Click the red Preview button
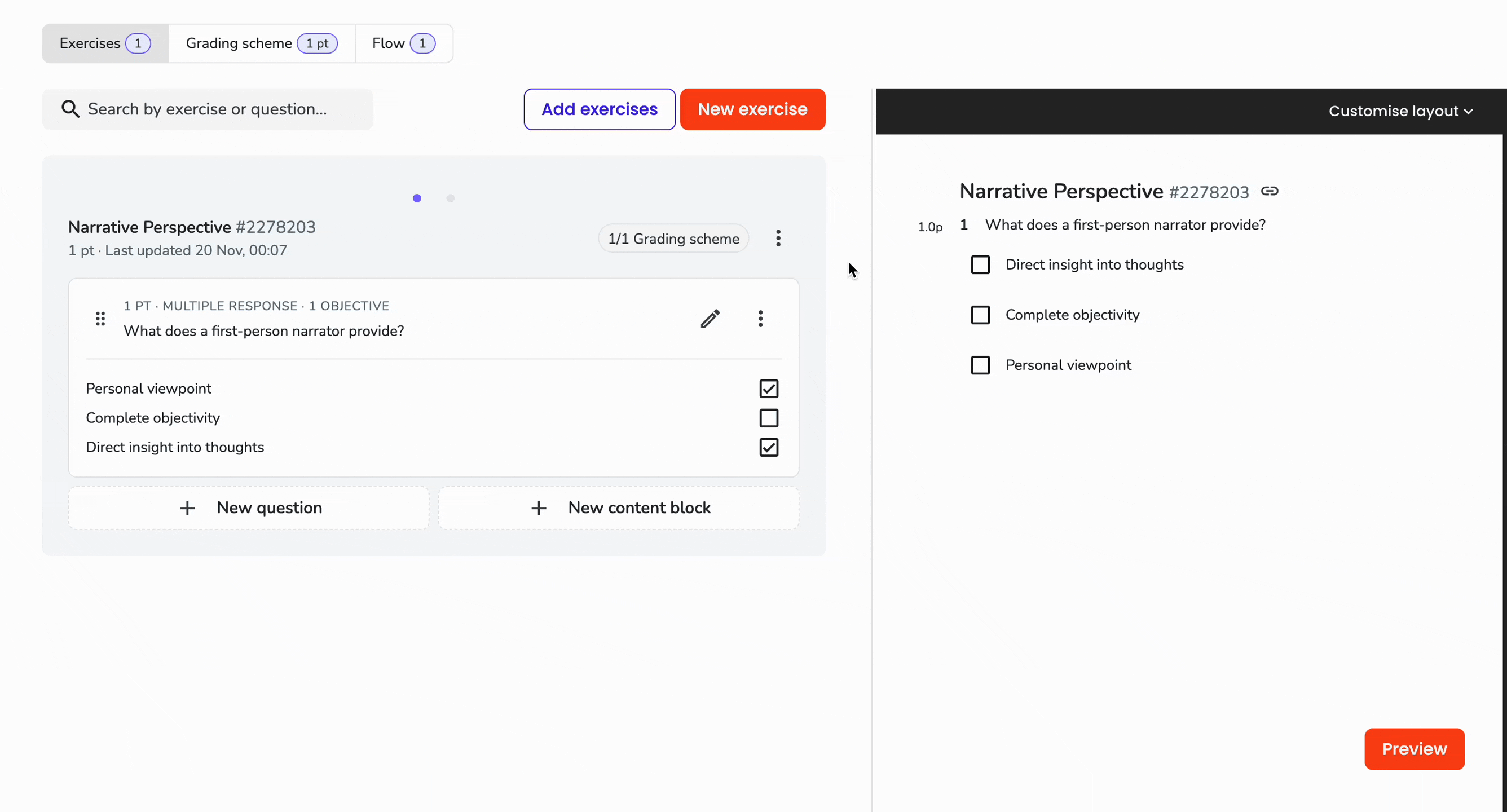 1415,749
